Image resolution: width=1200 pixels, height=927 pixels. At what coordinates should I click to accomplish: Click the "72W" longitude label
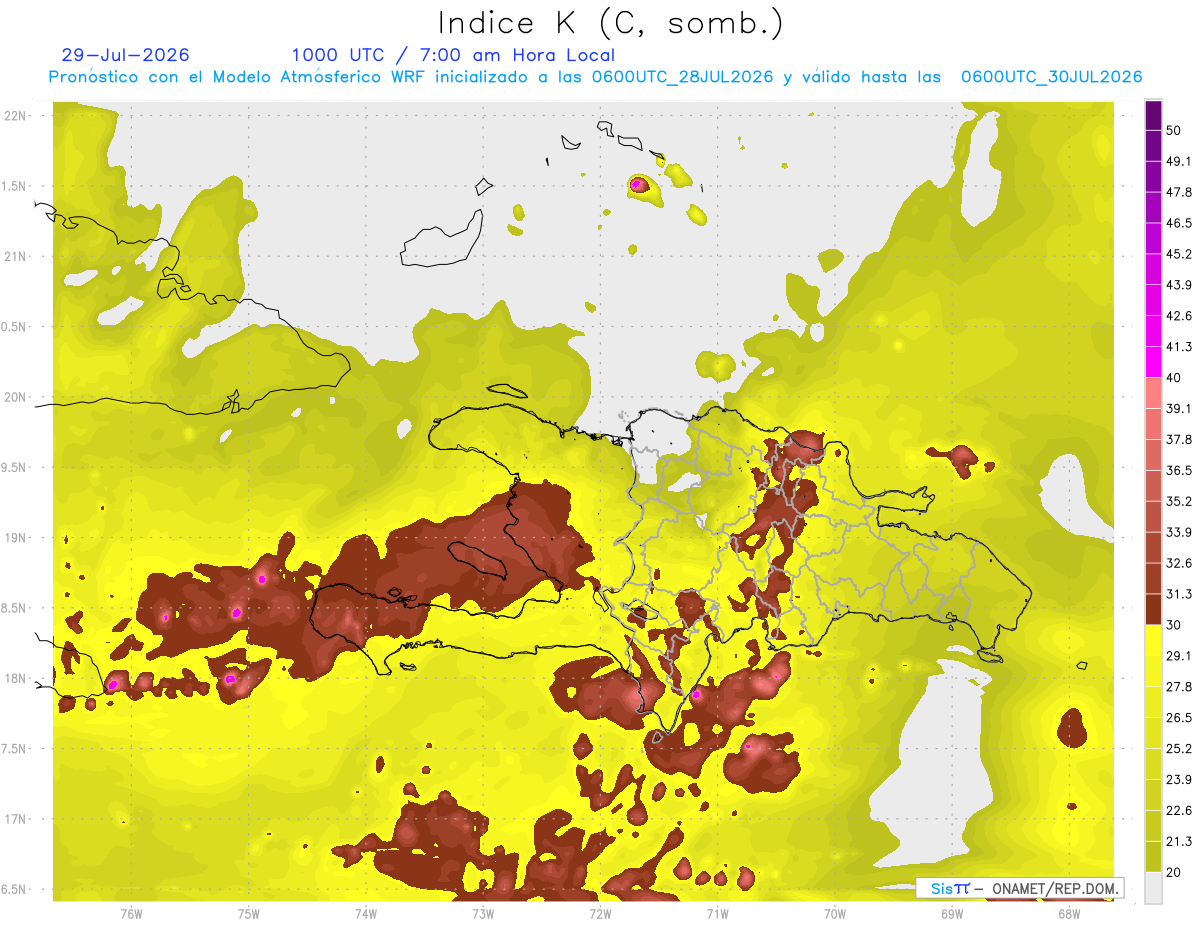(x=600, y=912)
